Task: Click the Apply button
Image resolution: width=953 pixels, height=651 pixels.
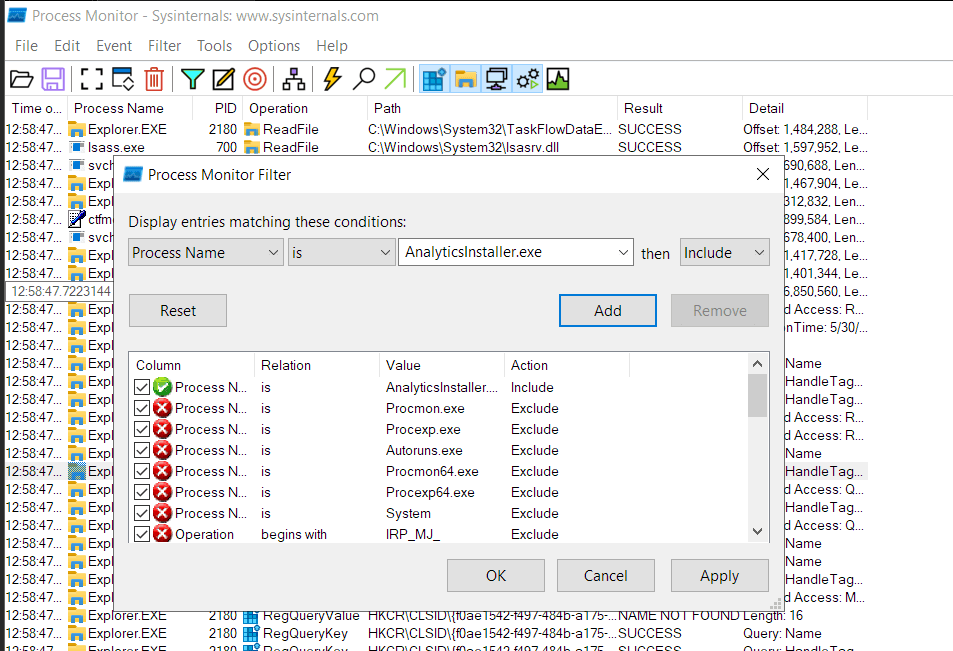Action: point(720,576)
